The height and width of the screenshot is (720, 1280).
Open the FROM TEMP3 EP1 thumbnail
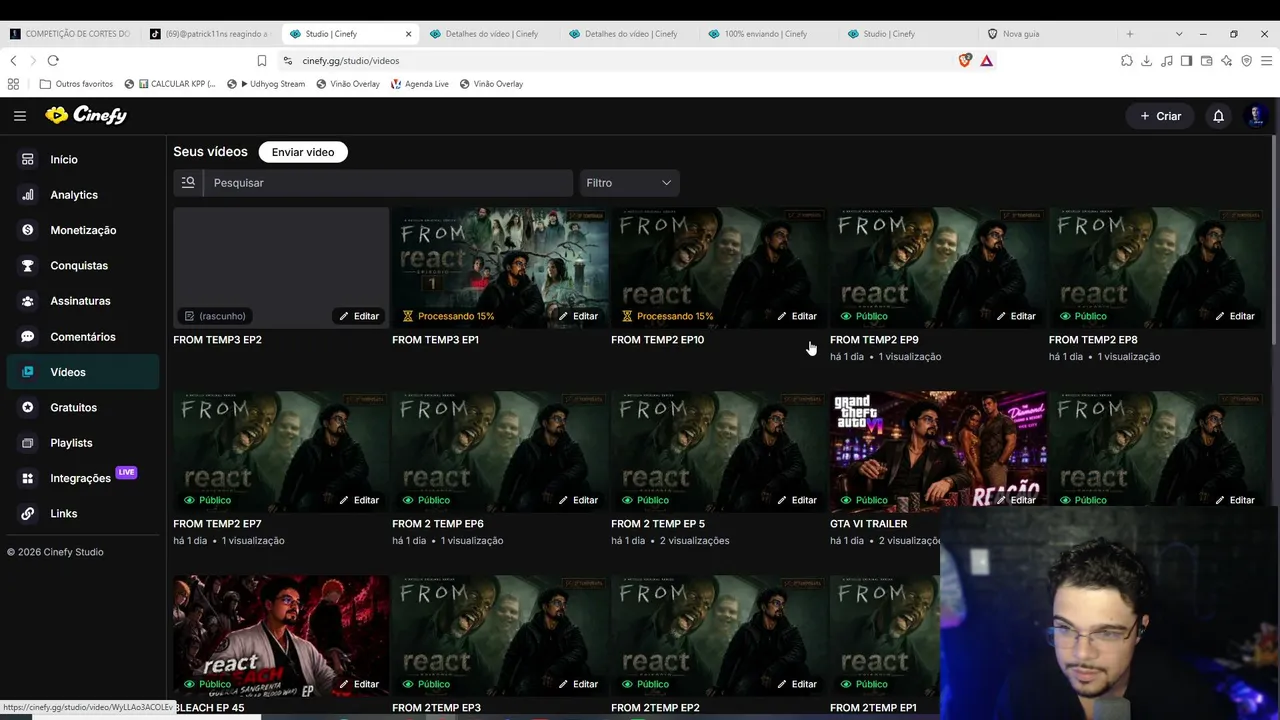click(500, 267)
